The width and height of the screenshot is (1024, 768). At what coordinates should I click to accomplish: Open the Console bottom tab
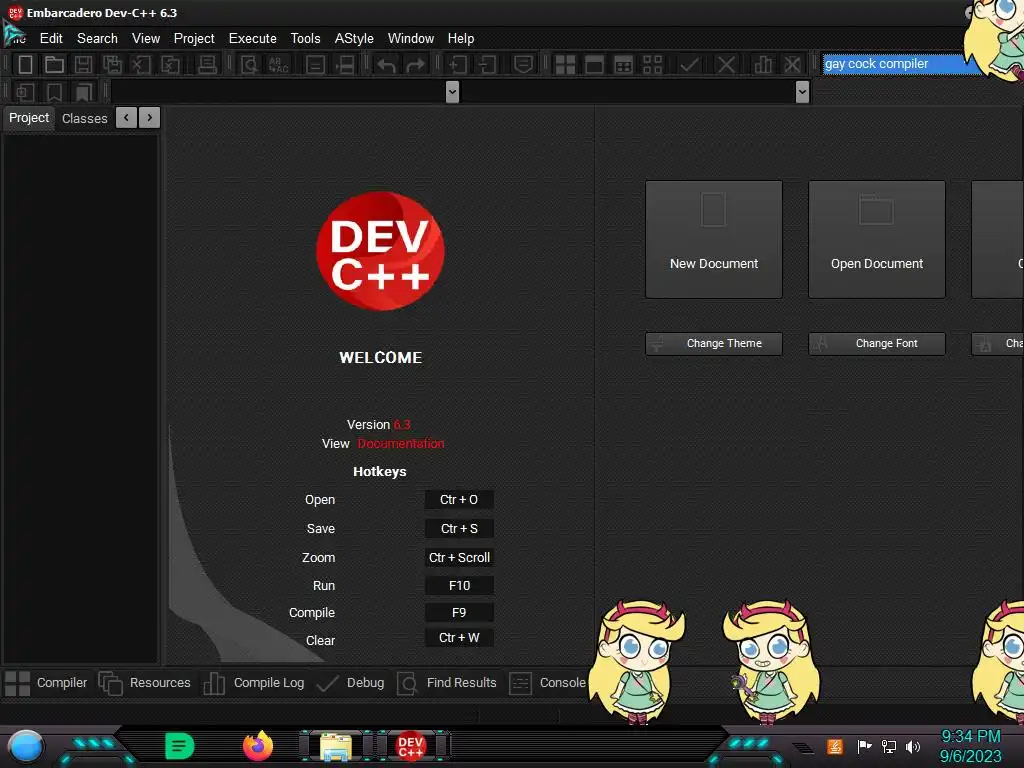coord(548,683)
